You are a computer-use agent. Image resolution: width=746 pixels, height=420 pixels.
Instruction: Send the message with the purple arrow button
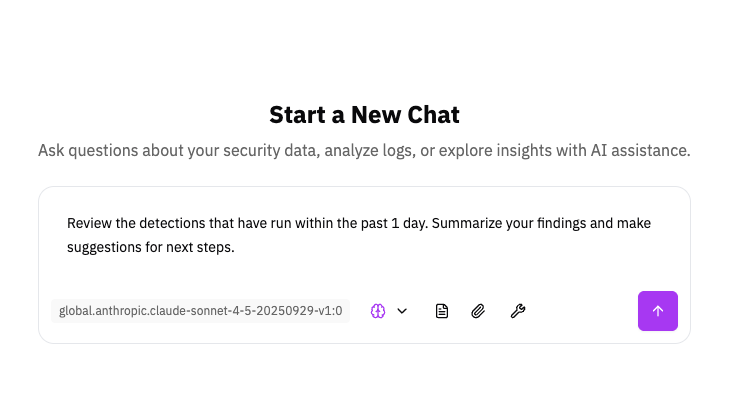pyautogui.click(x=657, y=311)
